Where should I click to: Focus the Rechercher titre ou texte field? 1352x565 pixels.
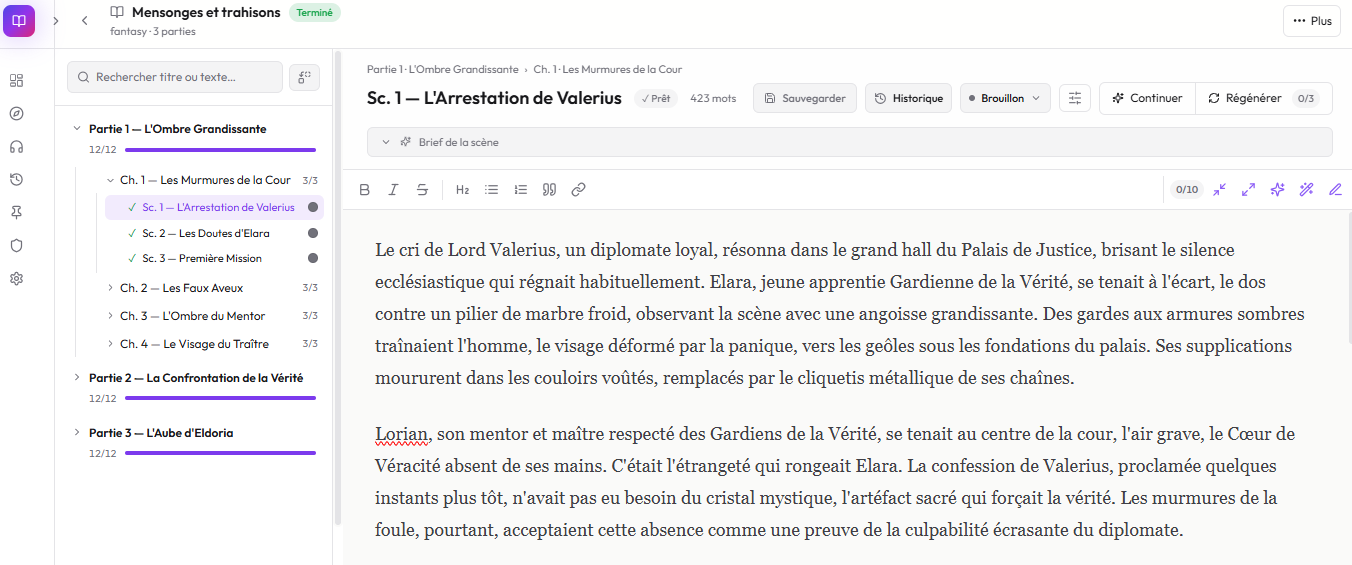pos(175,77)
